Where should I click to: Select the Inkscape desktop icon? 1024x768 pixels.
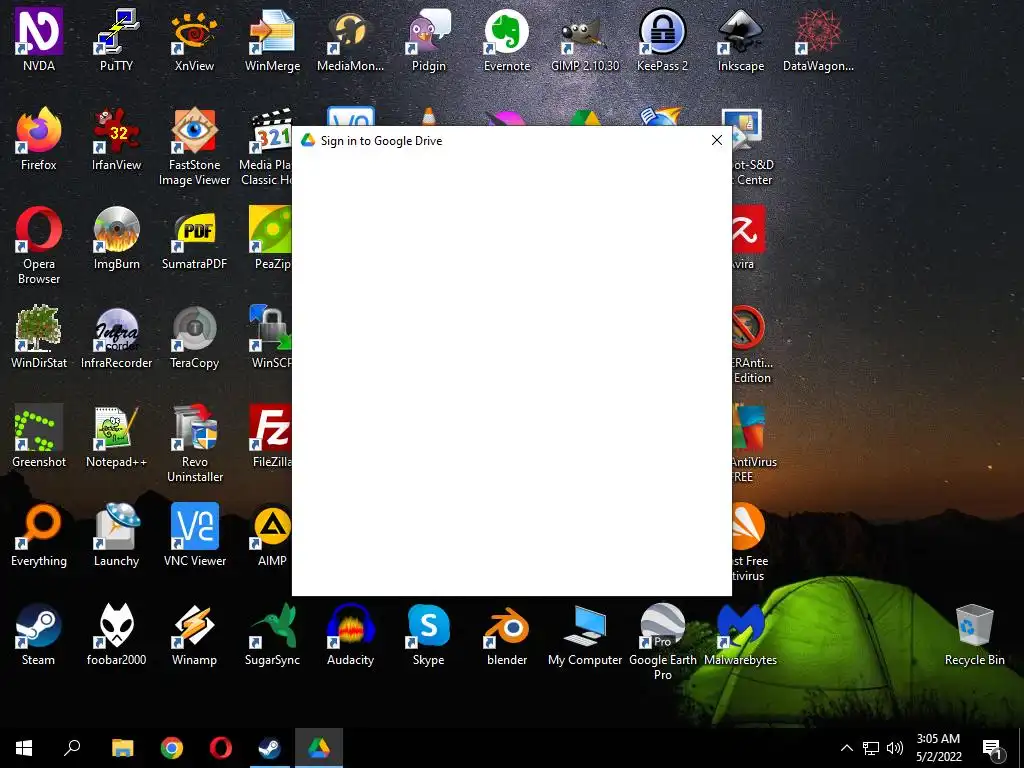[x=741, y=39]
